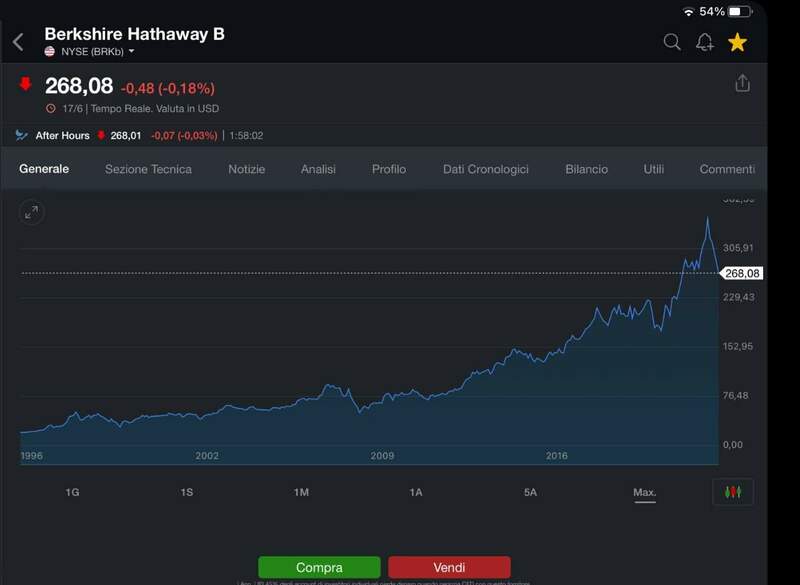
Task: Select the Dati Cronologici tab
Action: (485, 169)
